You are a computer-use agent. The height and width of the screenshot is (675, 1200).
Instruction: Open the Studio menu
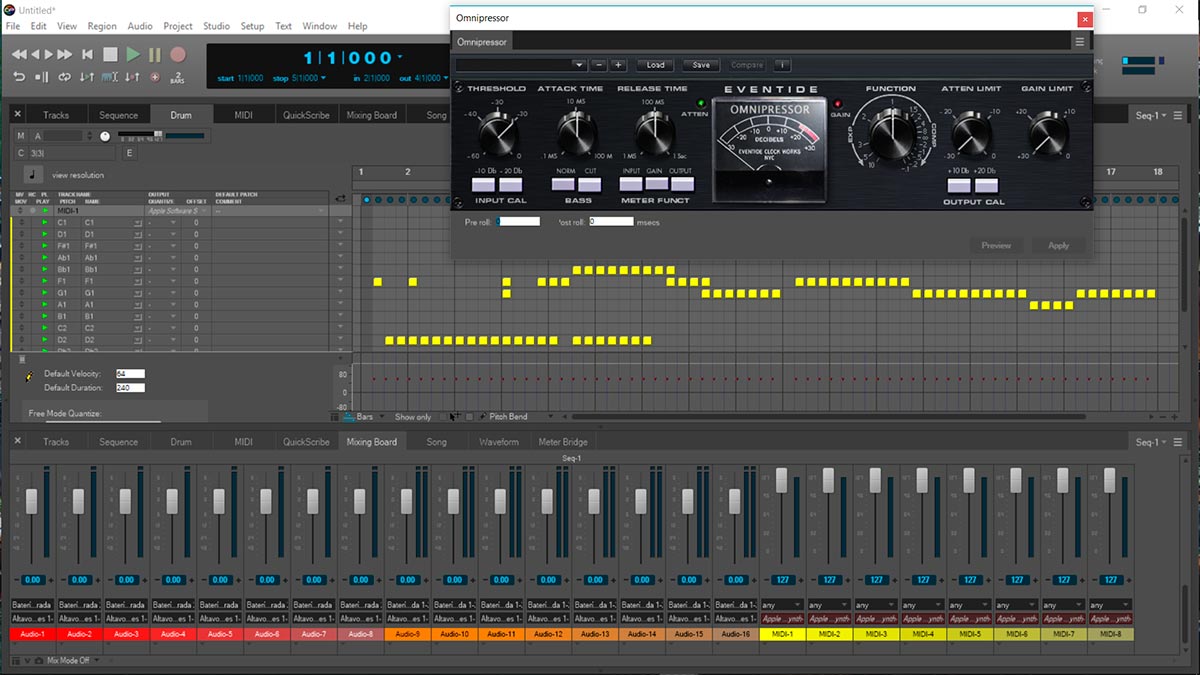click(216, 26)
